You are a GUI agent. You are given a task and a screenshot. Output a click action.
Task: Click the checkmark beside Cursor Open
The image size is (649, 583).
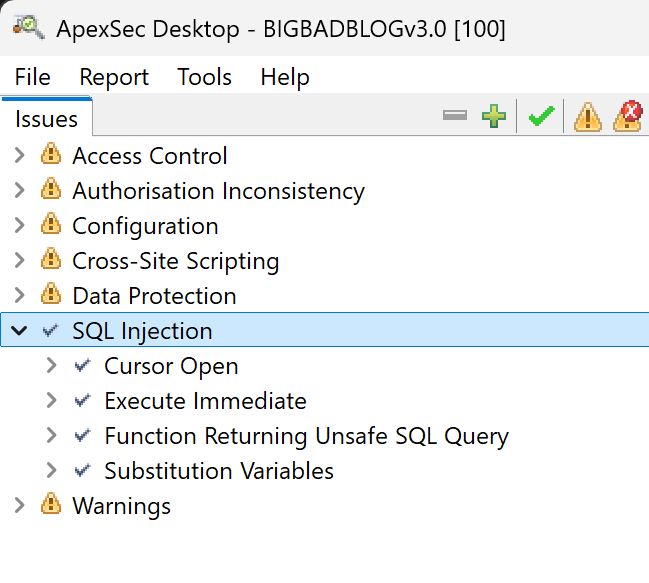click(x=82, y=366)
